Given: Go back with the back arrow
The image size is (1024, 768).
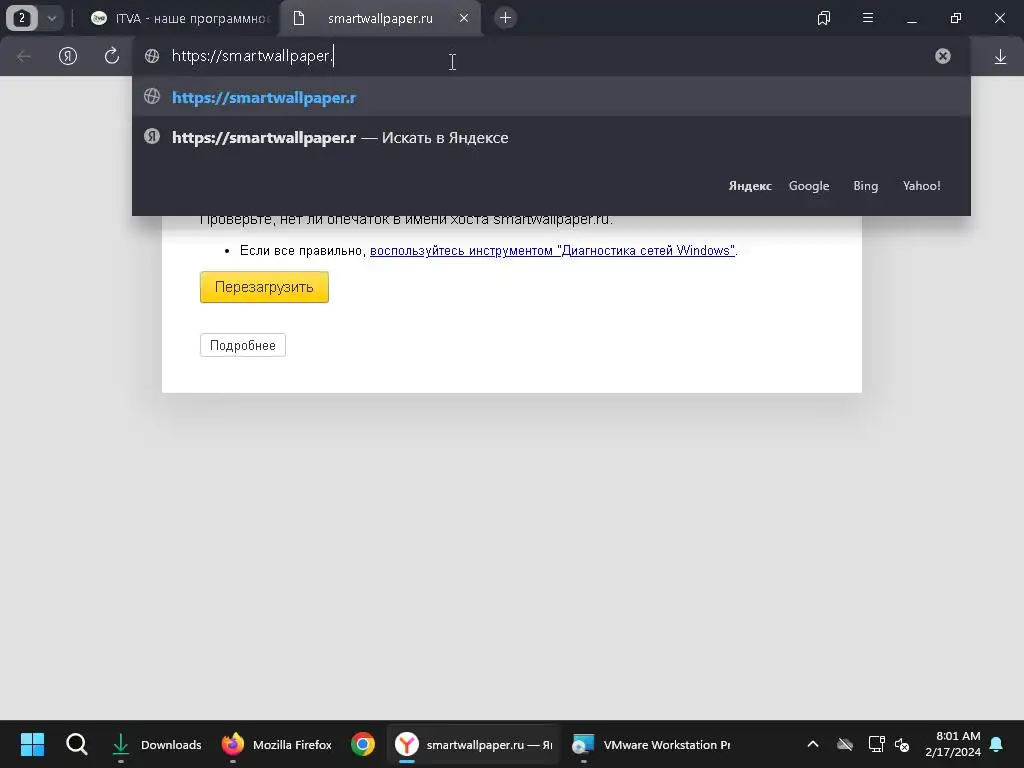Looking at the screenshot, I should pos(24,56).
